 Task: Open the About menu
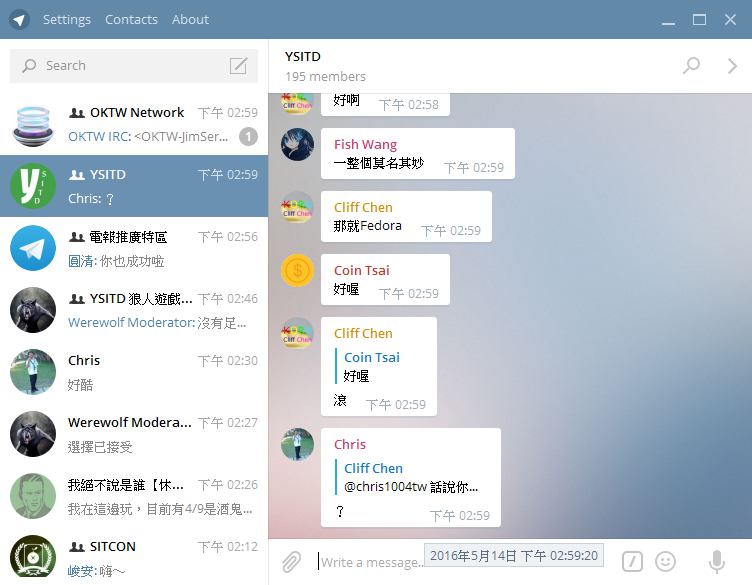pos(190,20)
